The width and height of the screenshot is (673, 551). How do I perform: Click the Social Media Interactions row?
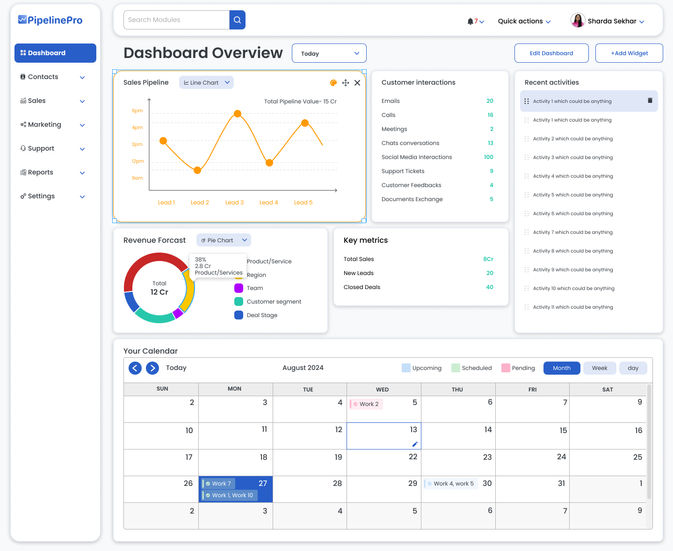[x=437, y=157]
